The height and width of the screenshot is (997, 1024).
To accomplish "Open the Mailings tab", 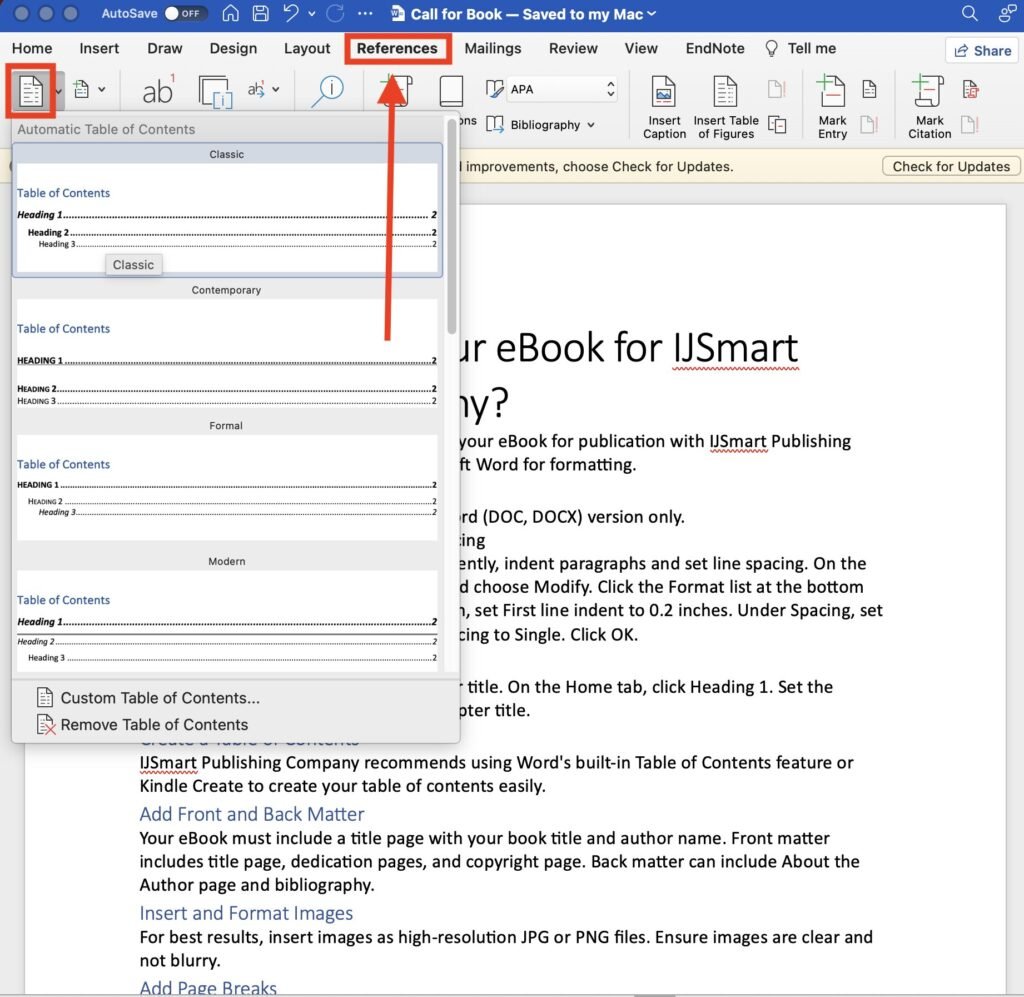I will click(493, 48).
